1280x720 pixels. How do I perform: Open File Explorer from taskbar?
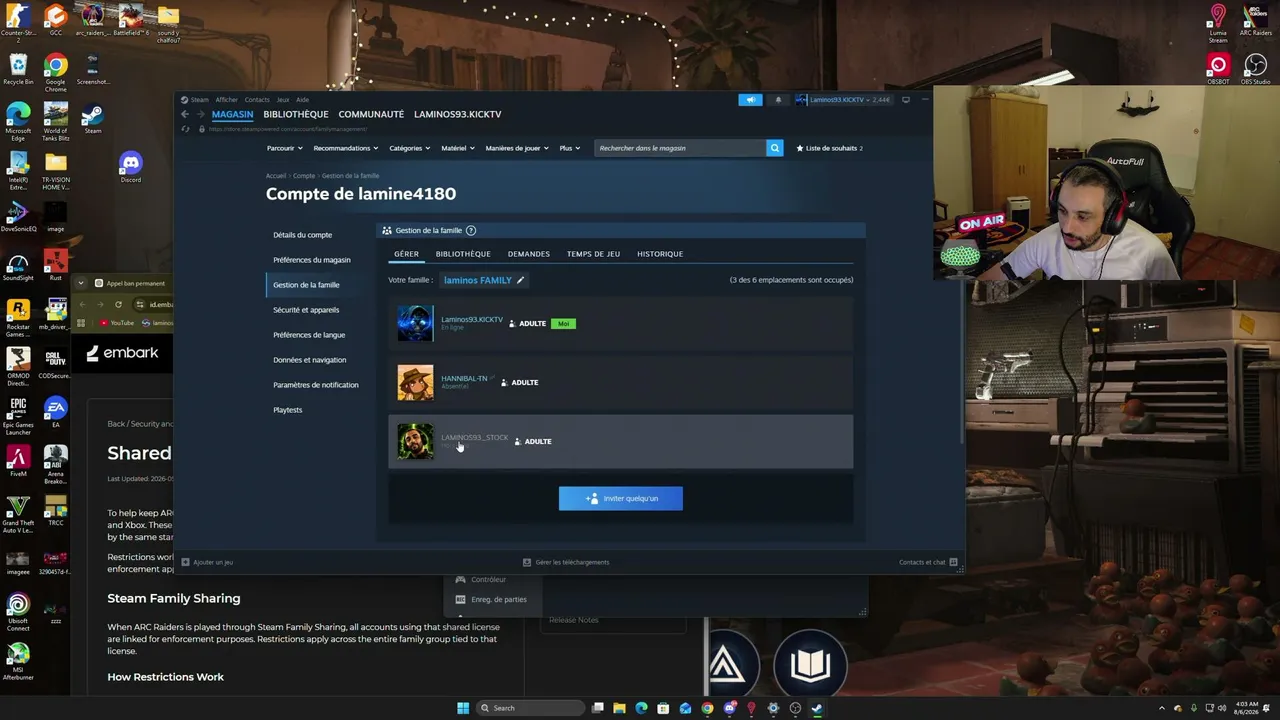click(619, 708)
